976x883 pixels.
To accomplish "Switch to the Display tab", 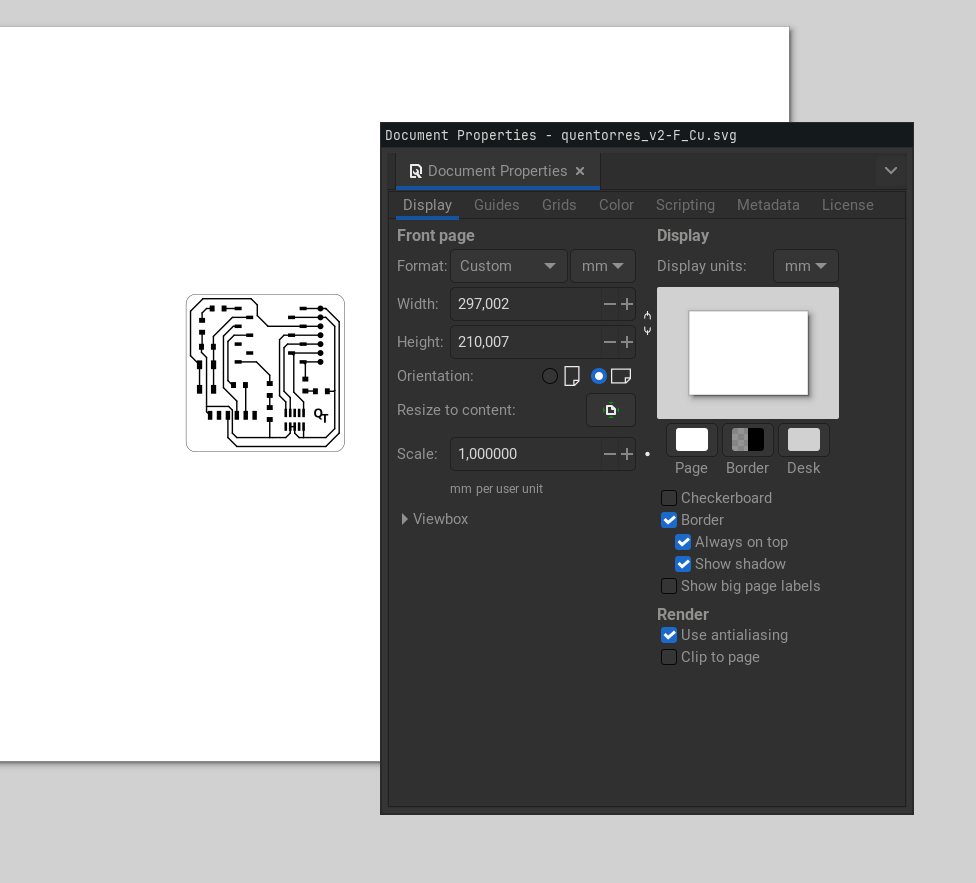I will [427, 205].
